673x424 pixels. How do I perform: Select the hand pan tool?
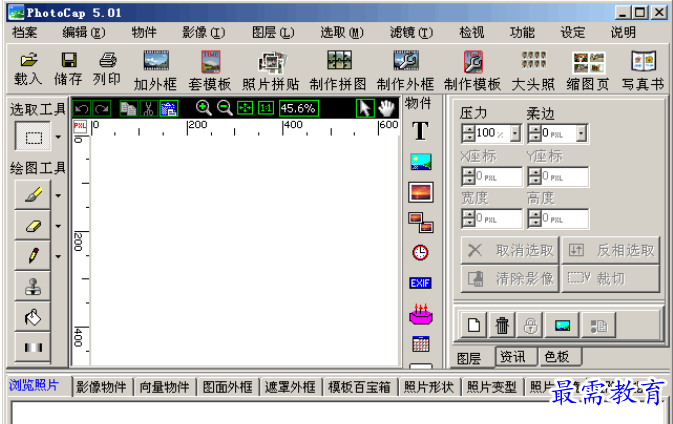coord(387,108)
